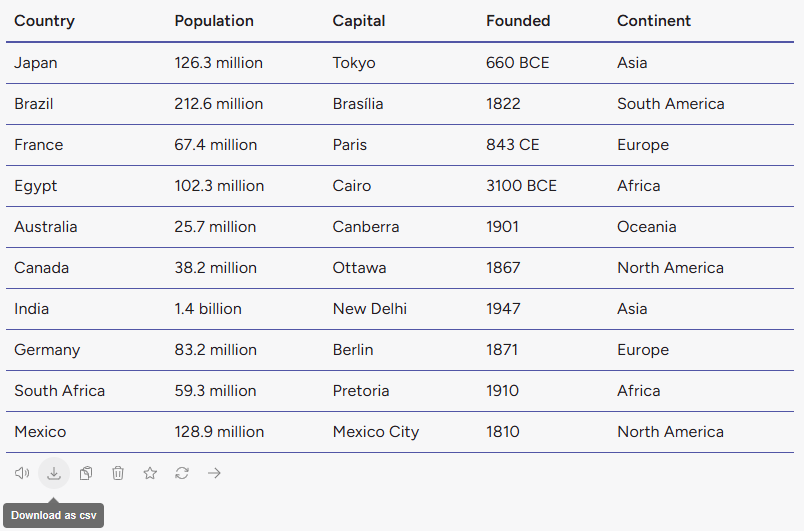The height and width of the screenshot is (531, 804).
Task: Select the Continent column header
Action: pyautogui.click(x=654, y=21)
